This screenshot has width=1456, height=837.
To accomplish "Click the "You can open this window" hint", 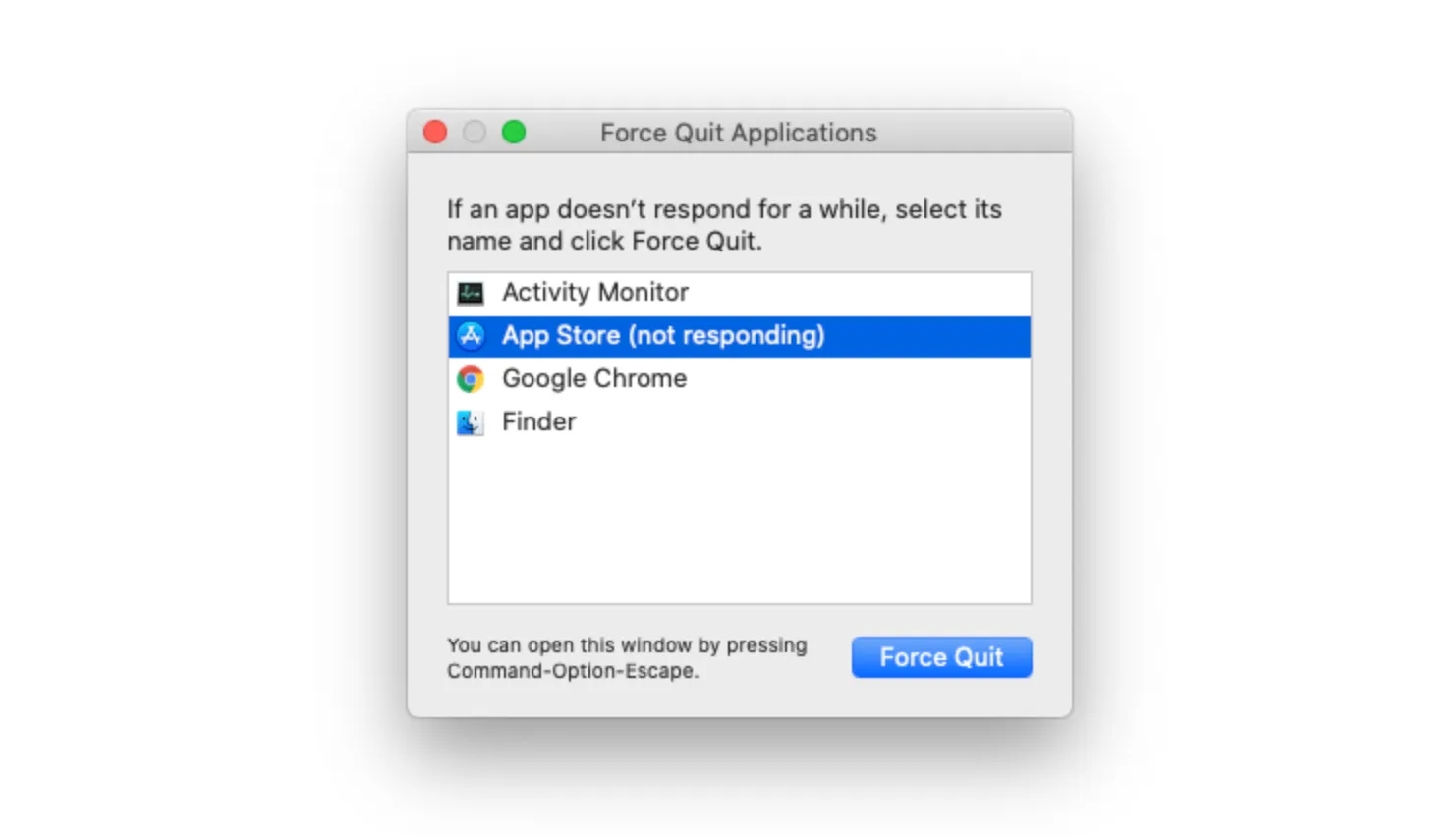I will tap(627, 645).
